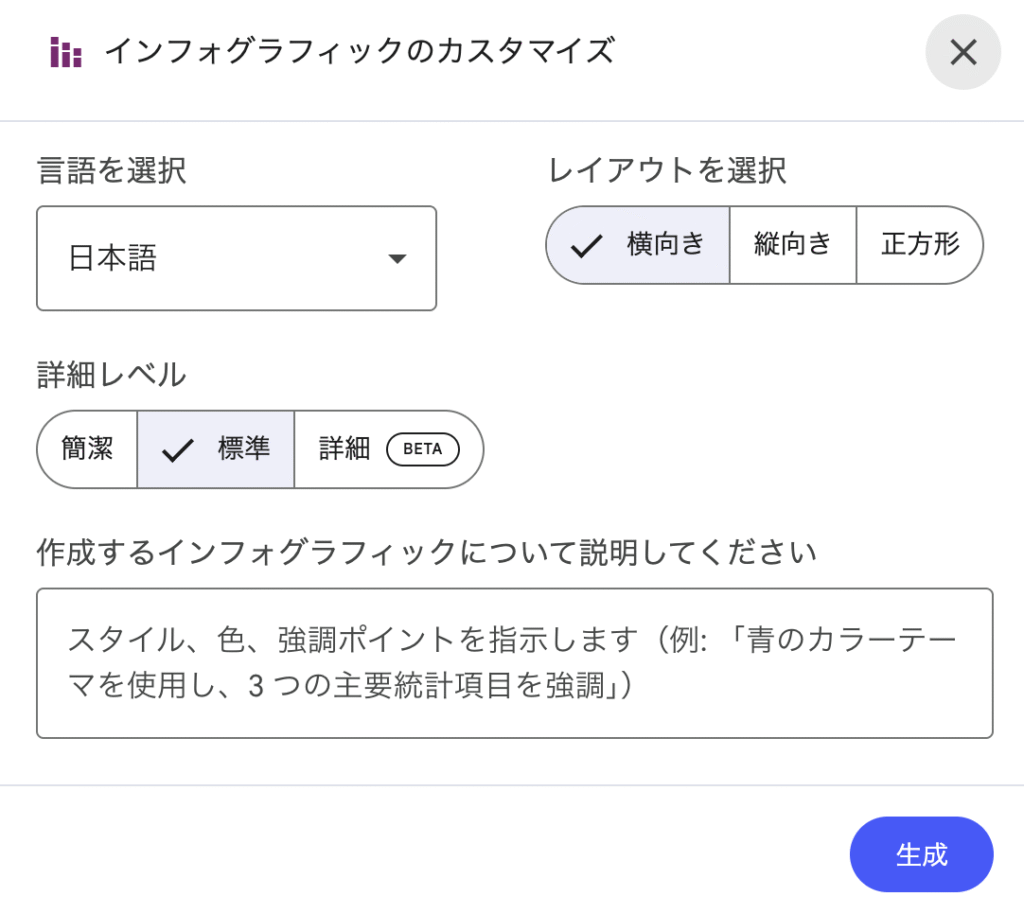This screenshot has height=914, width=1024.
Task: Click the purple infographic logo icon
Action: point(62,52)
